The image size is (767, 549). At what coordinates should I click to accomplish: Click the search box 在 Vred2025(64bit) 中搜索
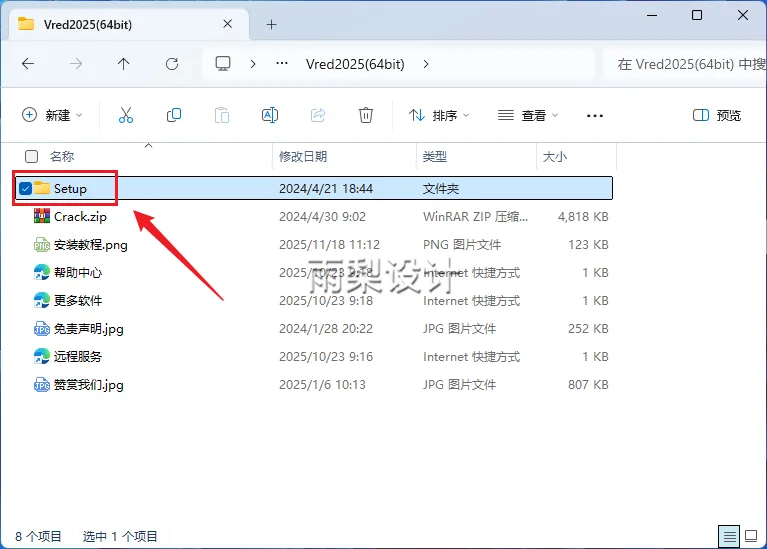pos(685,64)
